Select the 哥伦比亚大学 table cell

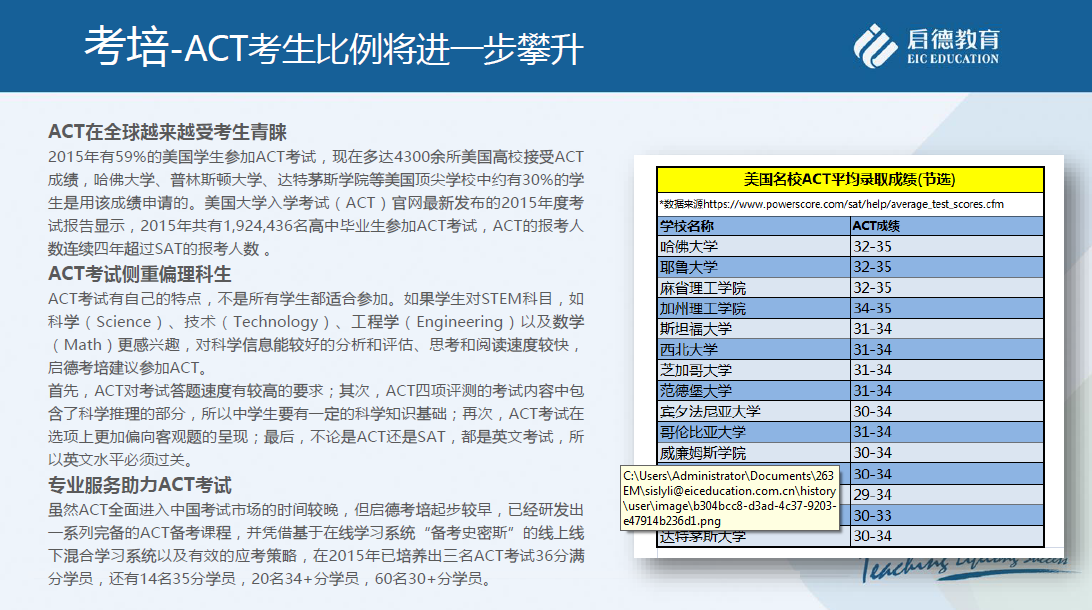coord(703,432)
